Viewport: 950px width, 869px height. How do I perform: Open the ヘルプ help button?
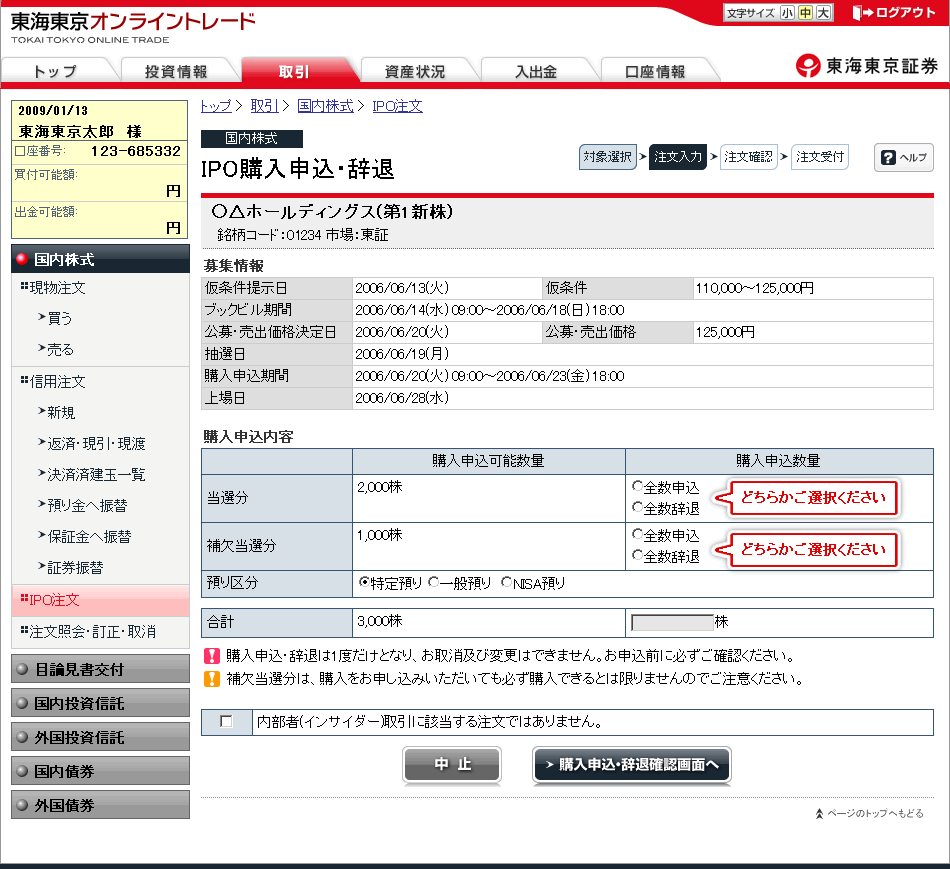(x=903, y=158)
